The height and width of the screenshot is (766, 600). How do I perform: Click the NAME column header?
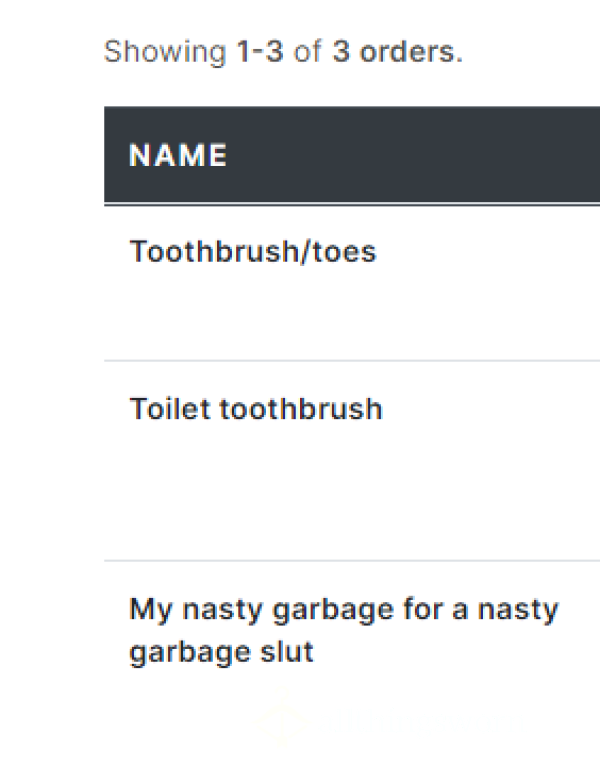pos(178,155)
